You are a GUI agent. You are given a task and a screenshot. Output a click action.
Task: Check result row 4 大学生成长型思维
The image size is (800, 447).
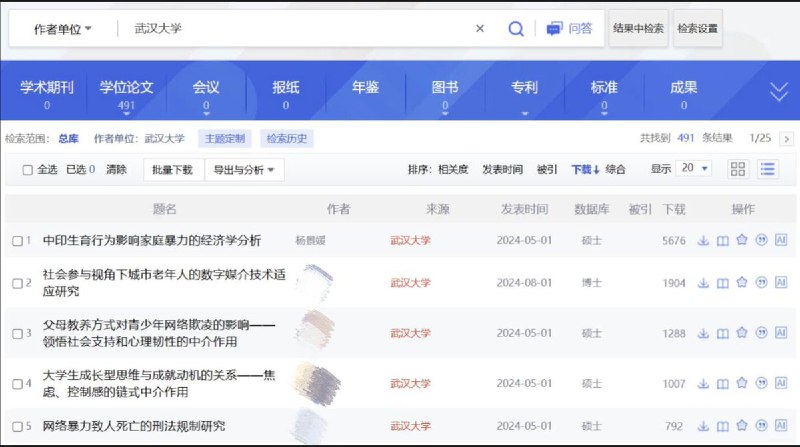click(17, 384)
